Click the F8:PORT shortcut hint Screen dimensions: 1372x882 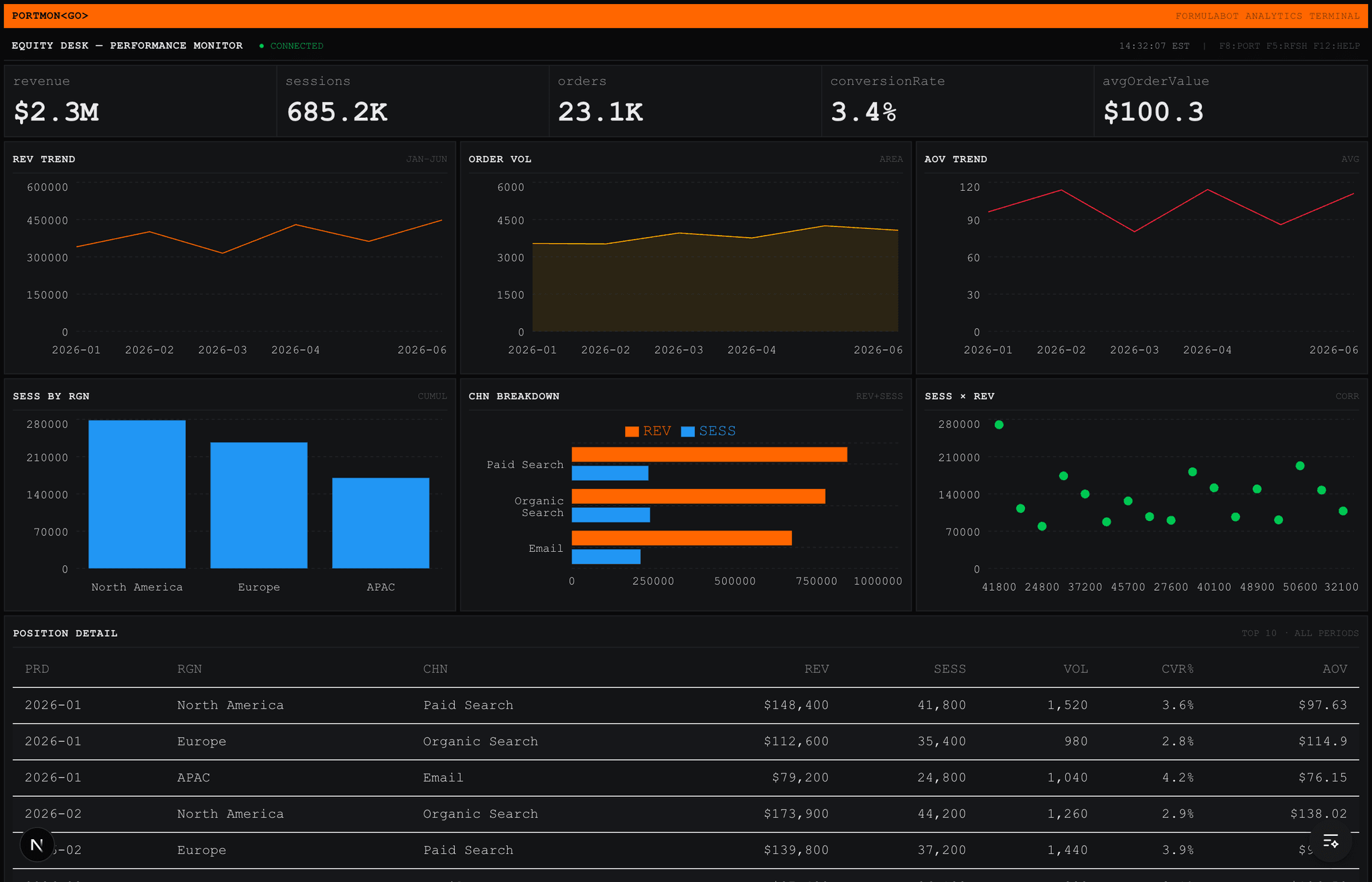tap(1239, 46)
